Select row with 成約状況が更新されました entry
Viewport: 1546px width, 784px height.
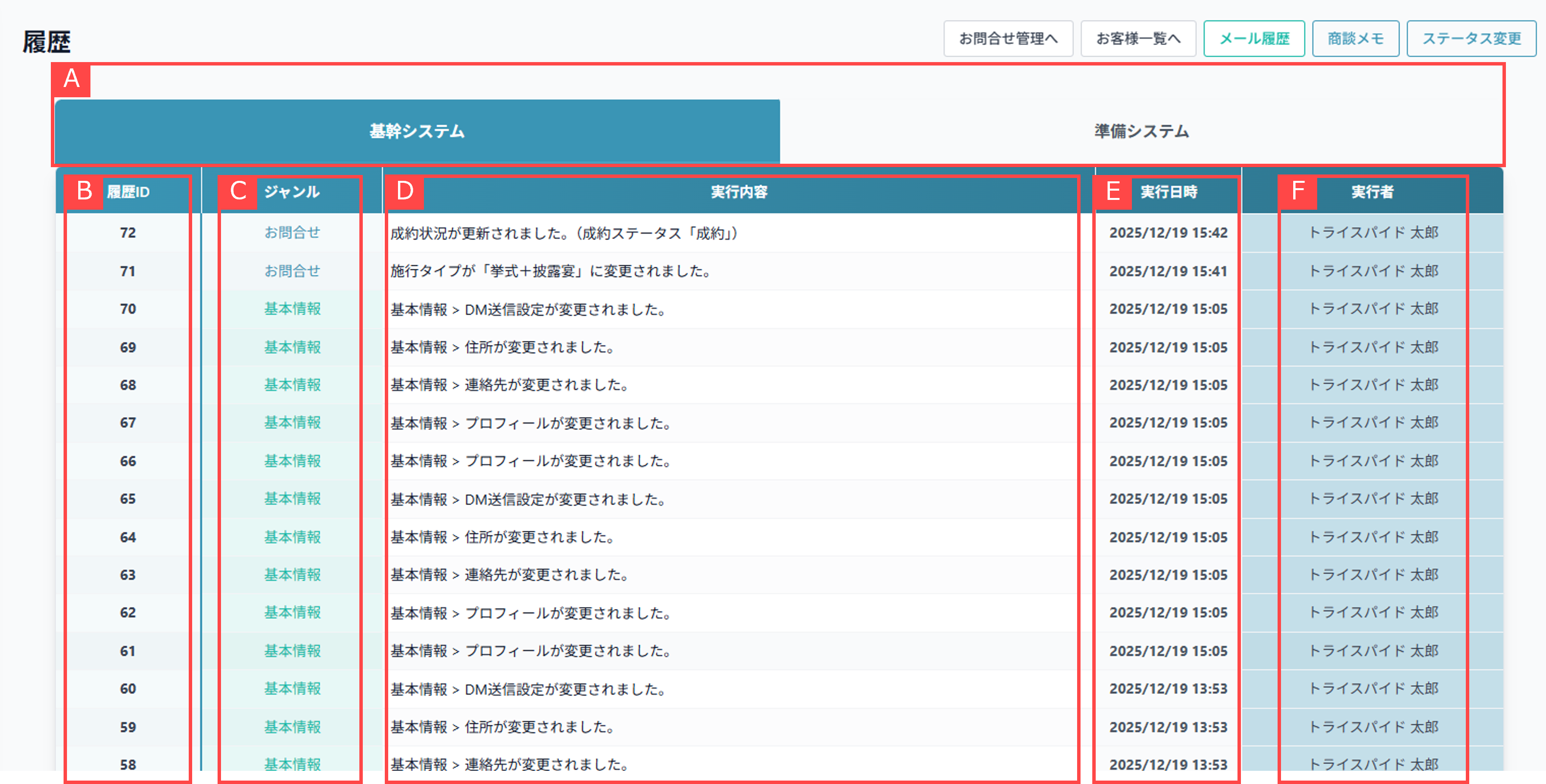(564, 233)
